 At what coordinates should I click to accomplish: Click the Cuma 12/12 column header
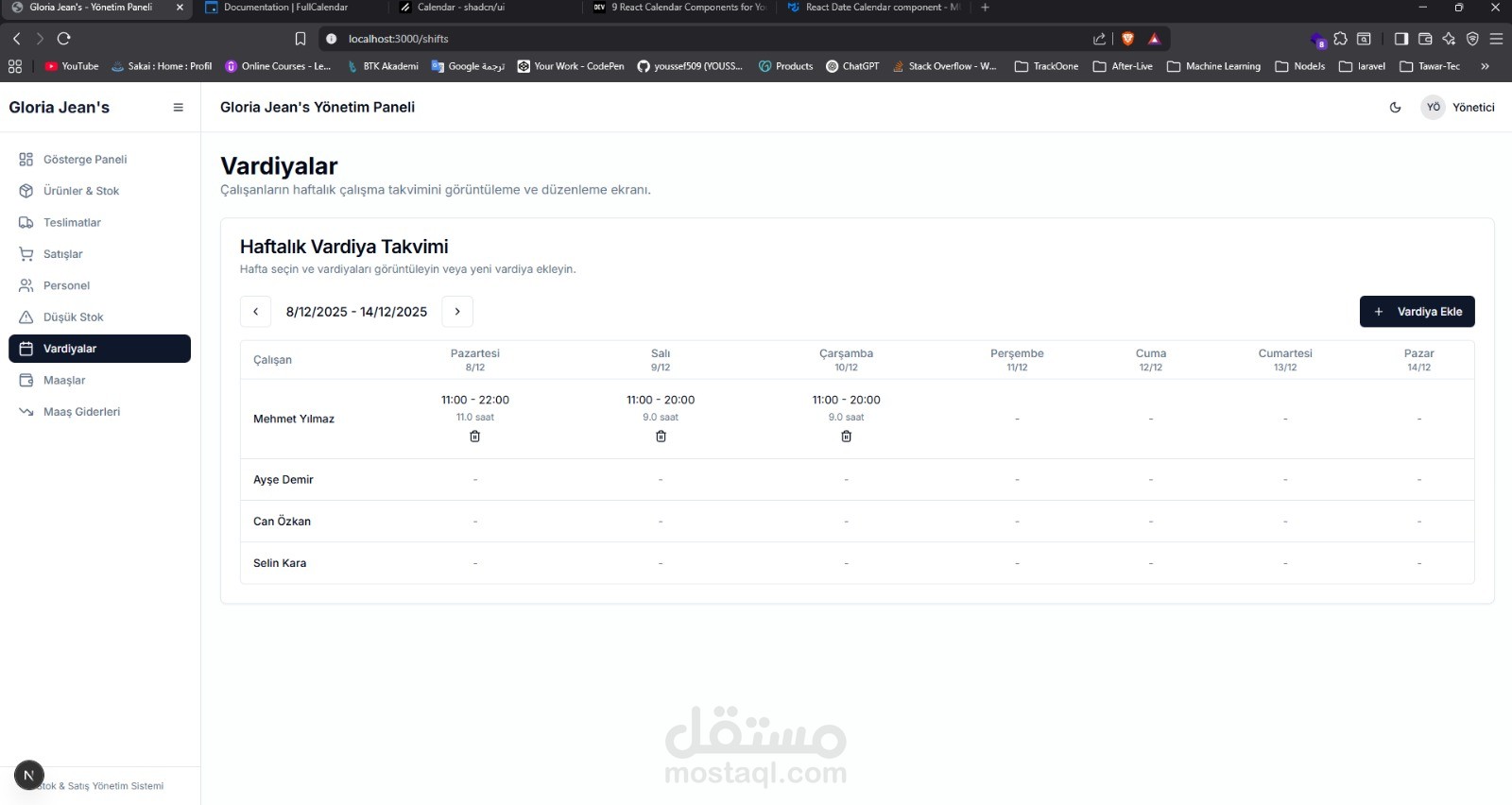point(1151,360)
